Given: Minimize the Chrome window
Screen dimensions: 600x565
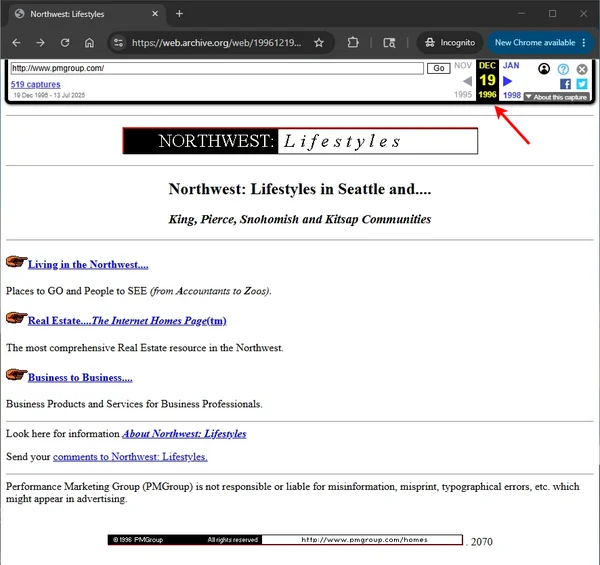Looking at the screenshot, I should [x=521, y=14].
